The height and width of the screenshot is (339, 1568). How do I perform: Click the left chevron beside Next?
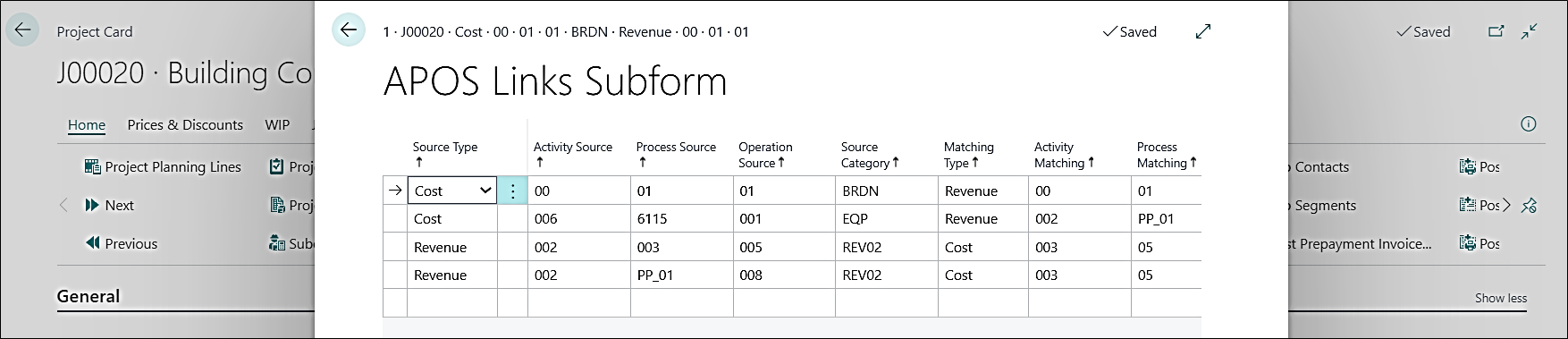63,205
